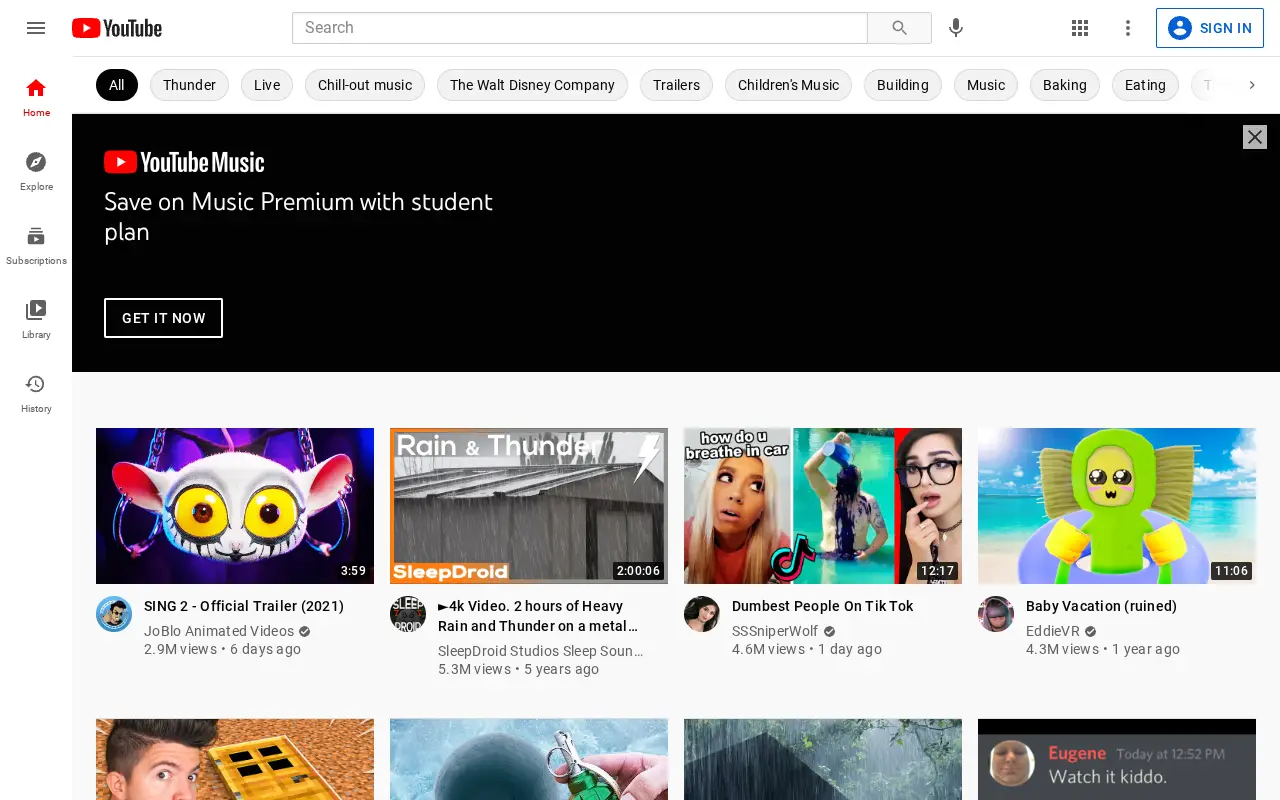The image size is (1280, 800).
Task: Select the Baking filter chip
Action: click(1065, 85)
